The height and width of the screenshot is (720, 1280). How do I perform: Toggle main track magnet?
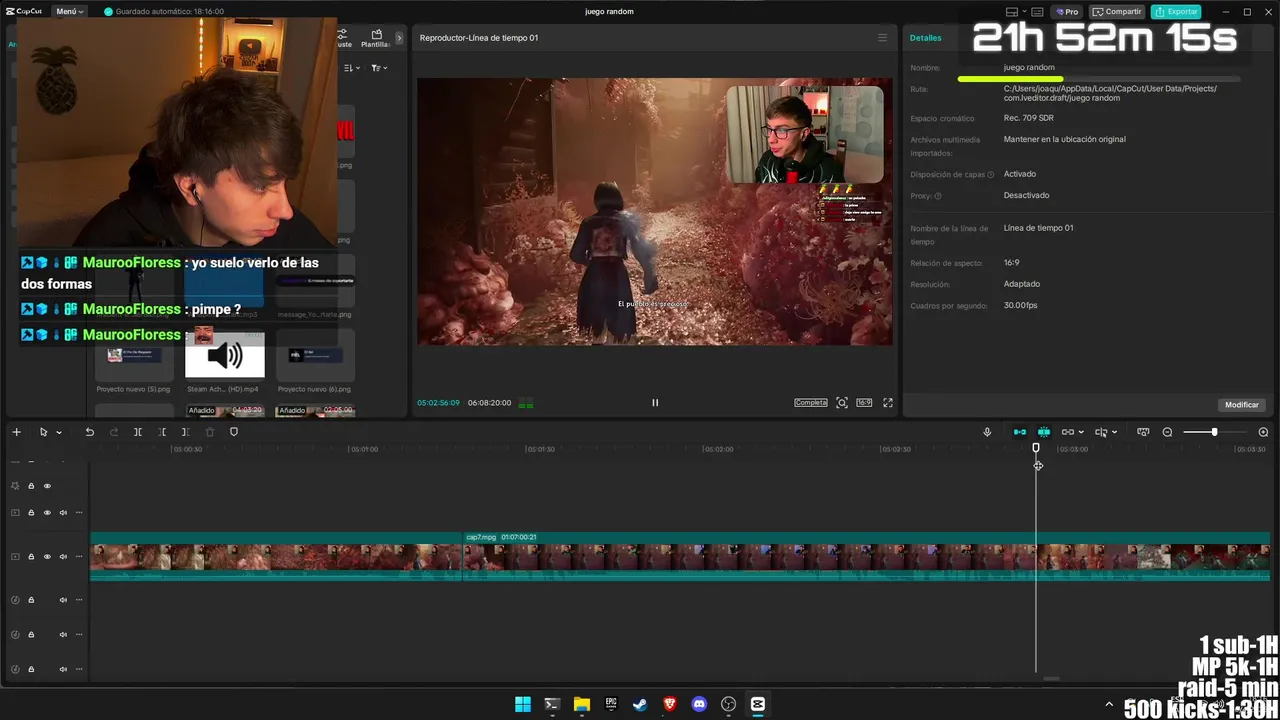point(1020,432)
